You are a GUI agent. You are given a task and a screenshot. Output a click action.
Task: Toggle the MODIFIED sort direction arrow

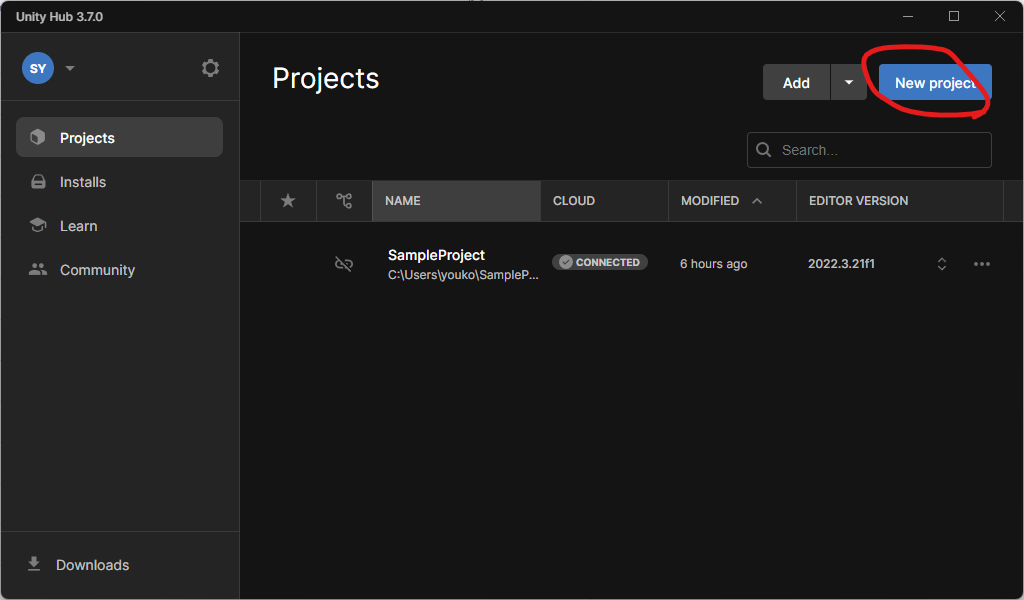(757, 200)
